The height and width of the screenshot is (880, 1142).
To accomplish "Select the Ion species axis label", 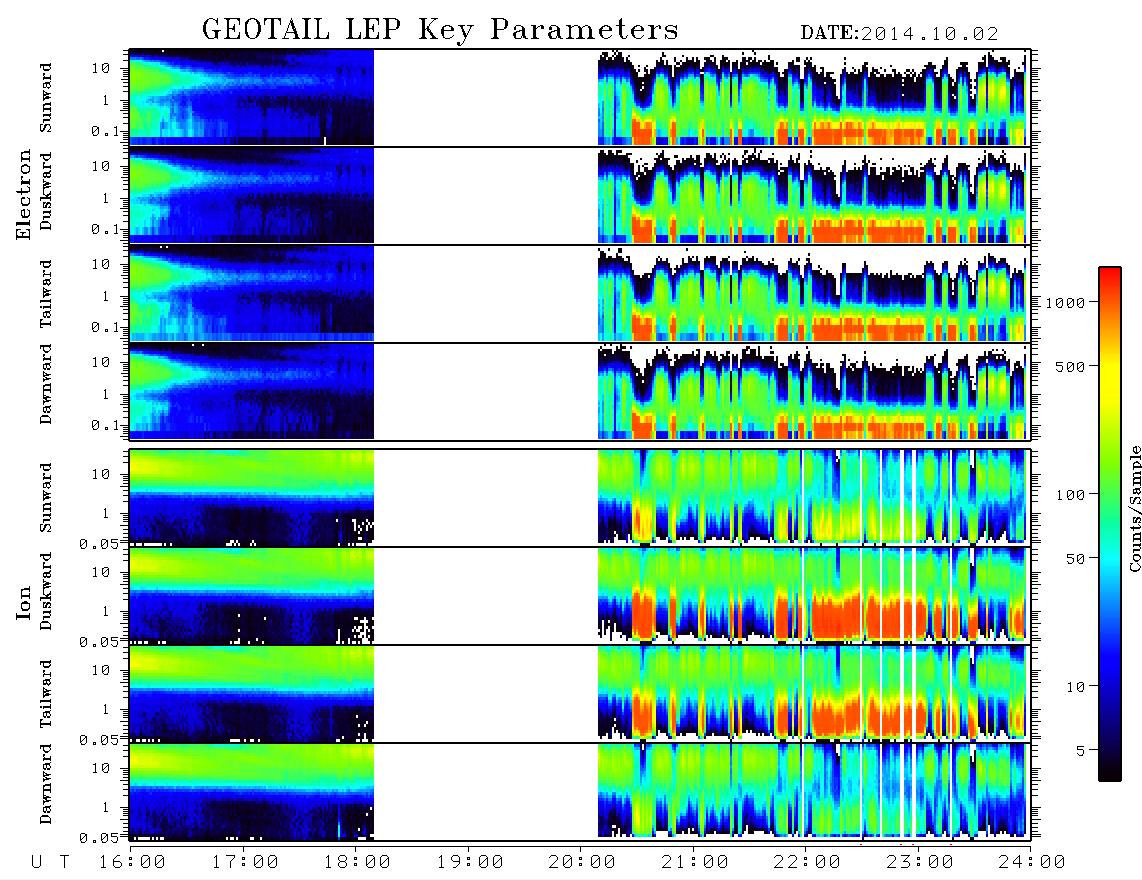I will click(23, 602).
